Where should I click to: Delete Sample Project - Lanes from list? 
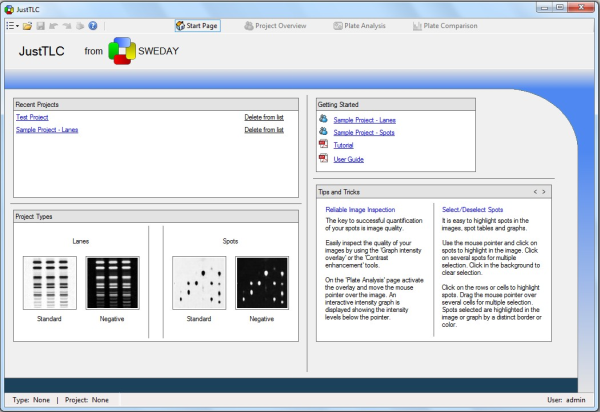pos(264,130)
